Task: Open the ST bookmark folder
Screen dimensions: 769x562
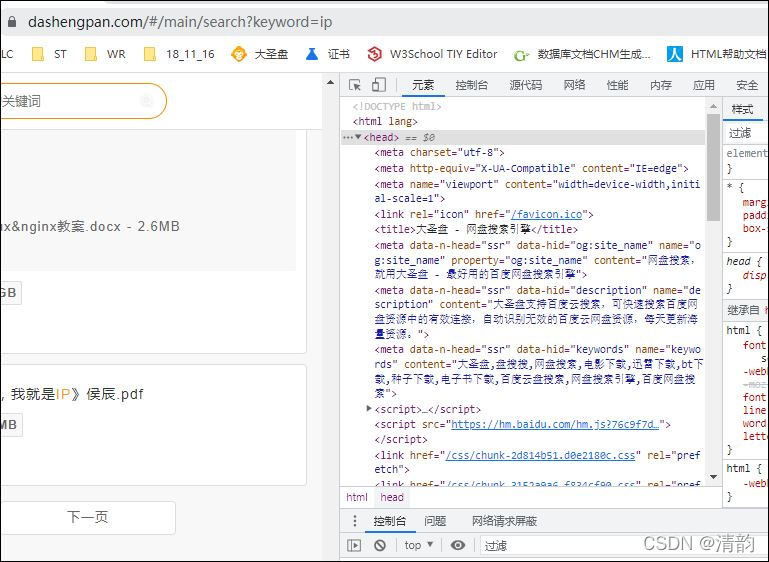Action: point(49,54)
